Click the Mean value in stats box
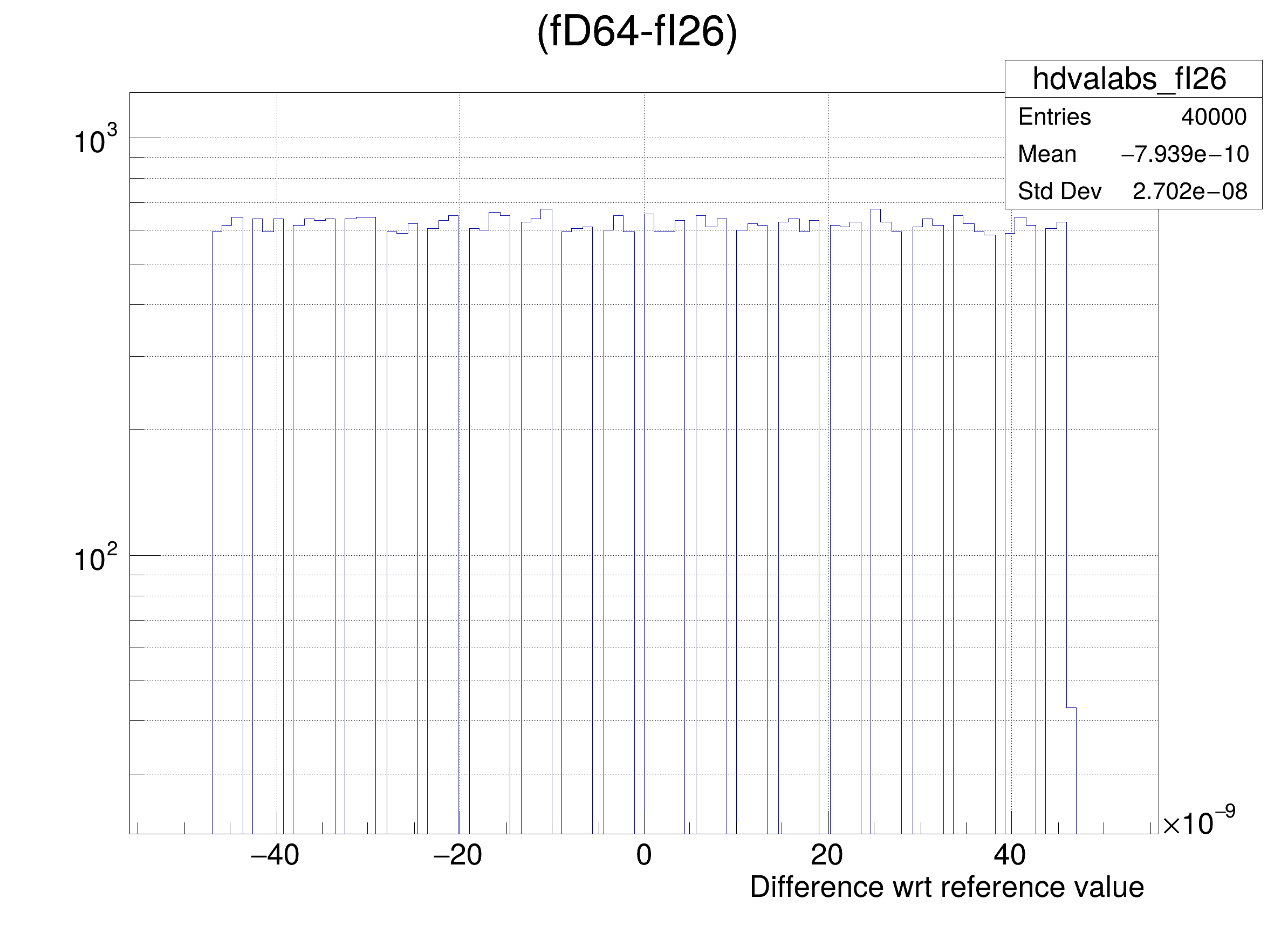Screen dimensions: 1288x926 pos(1184,154)
